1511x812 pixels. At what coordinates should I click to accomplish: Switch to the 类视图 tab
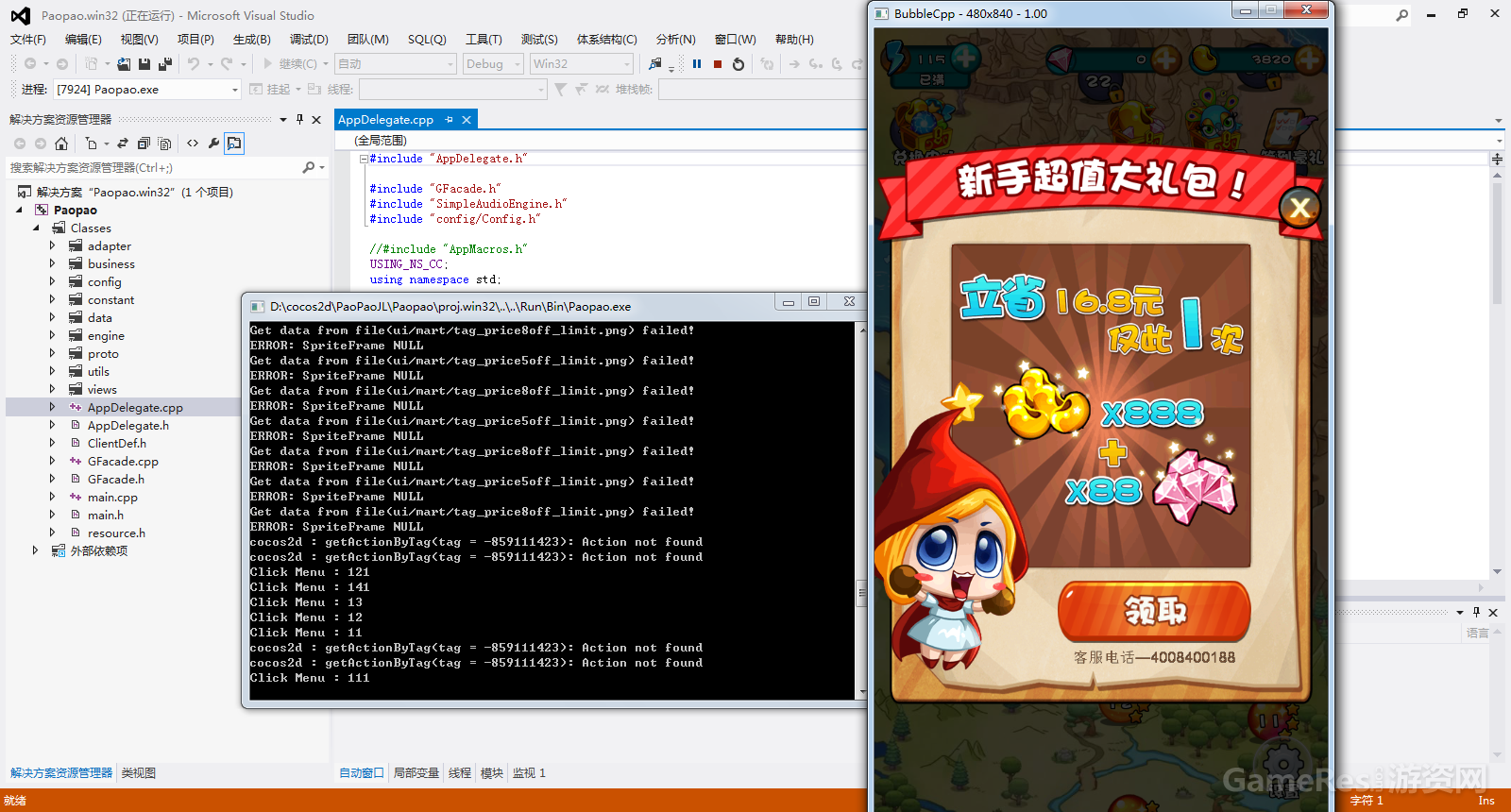[139, 773]
